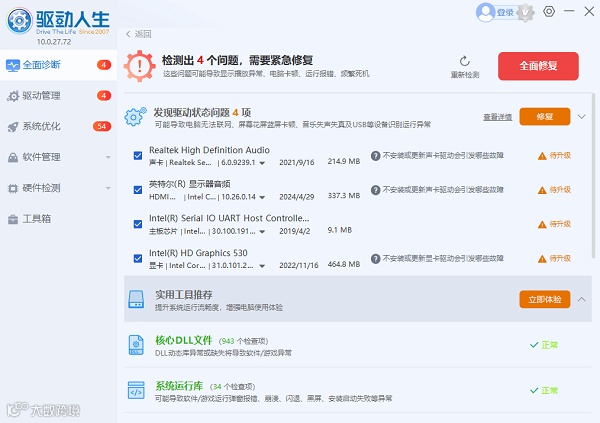The image size is (600, 423).
Task: Open HD Graphics 530 version dropdown
Action: click(x=262, y=266)
